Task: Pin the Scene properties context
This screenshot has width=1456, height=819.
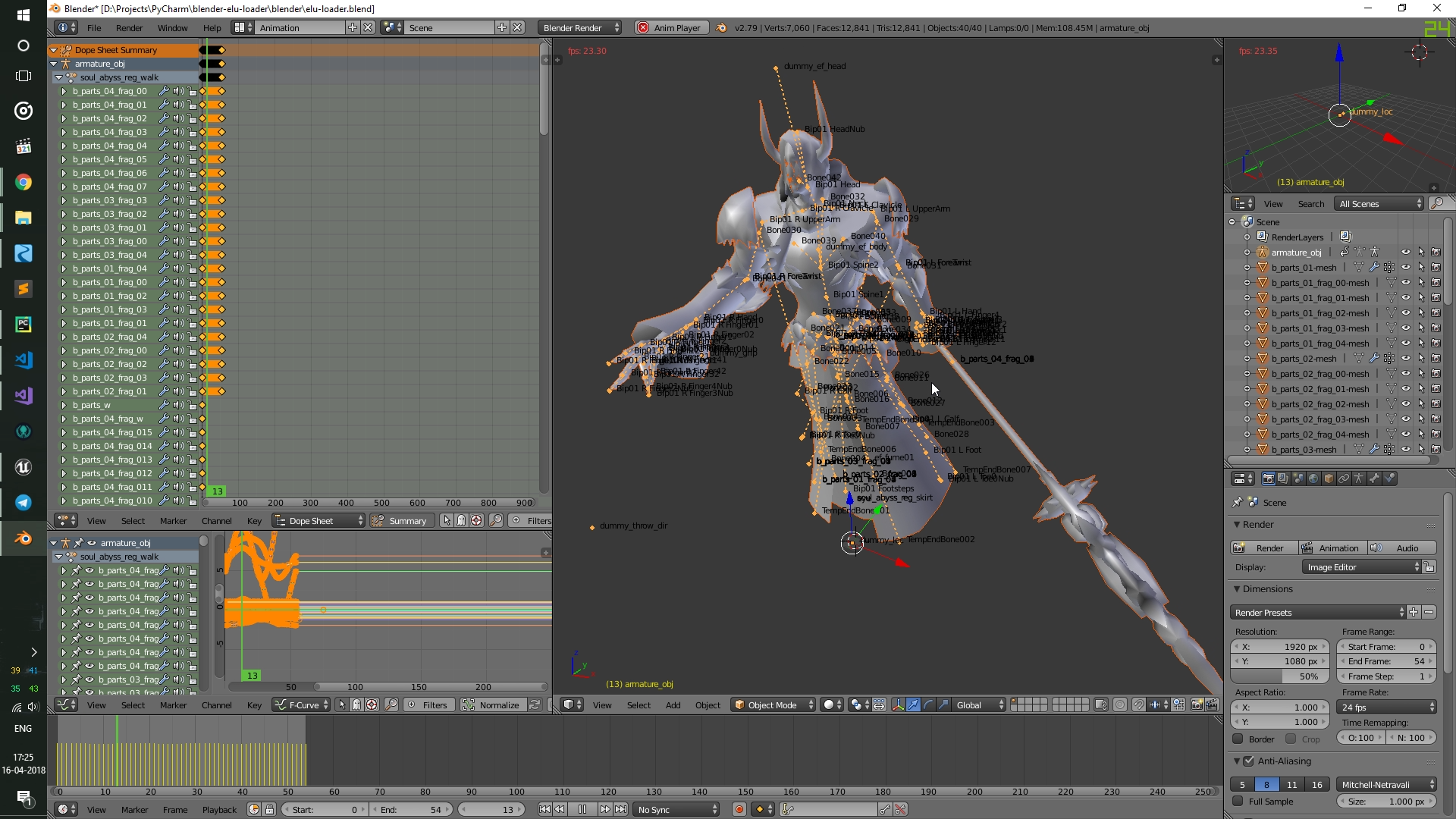Action: [x=1238, y=502]
